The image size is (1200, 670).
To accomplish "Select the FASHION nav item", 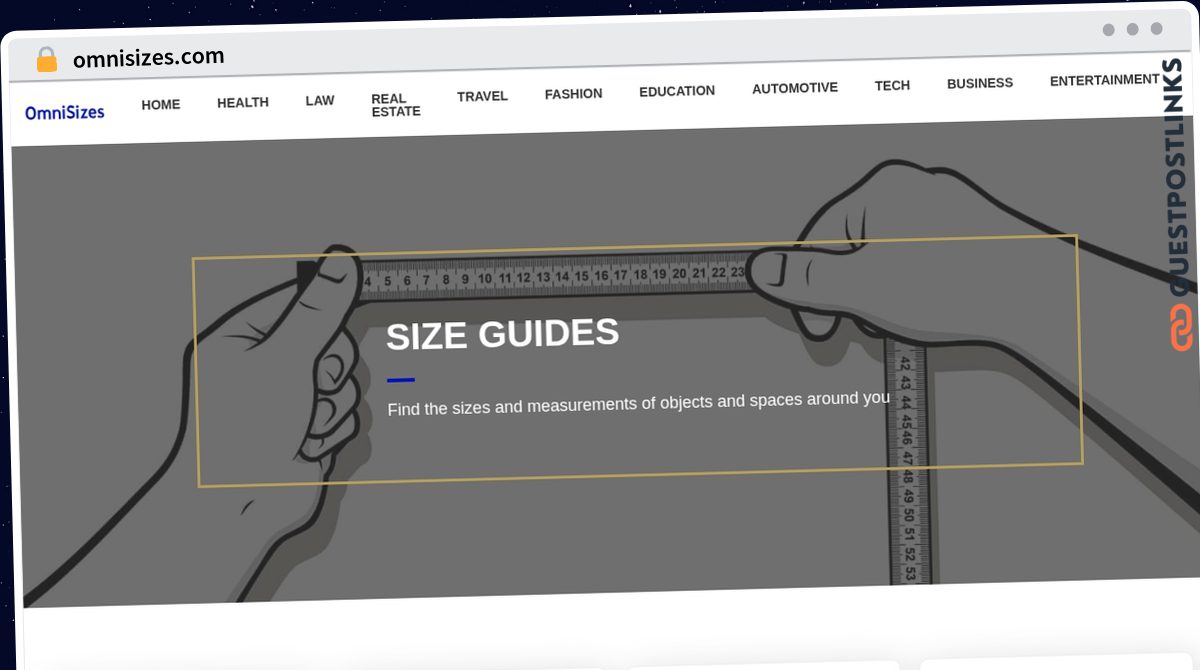I will pyautogui.click(x=573, y=94).
